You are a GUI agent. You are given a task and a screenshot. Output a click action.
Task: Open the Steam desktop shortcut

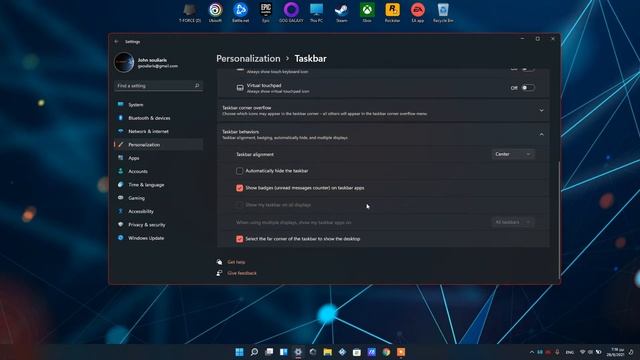click(342, 13)
